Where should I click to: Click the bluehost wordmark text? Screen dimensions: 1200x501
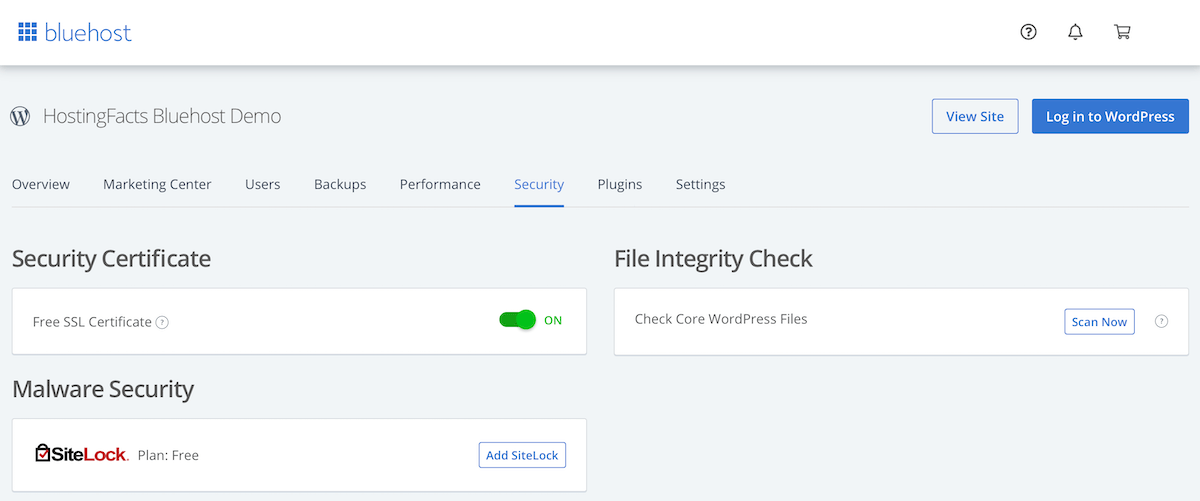point(88,32)
